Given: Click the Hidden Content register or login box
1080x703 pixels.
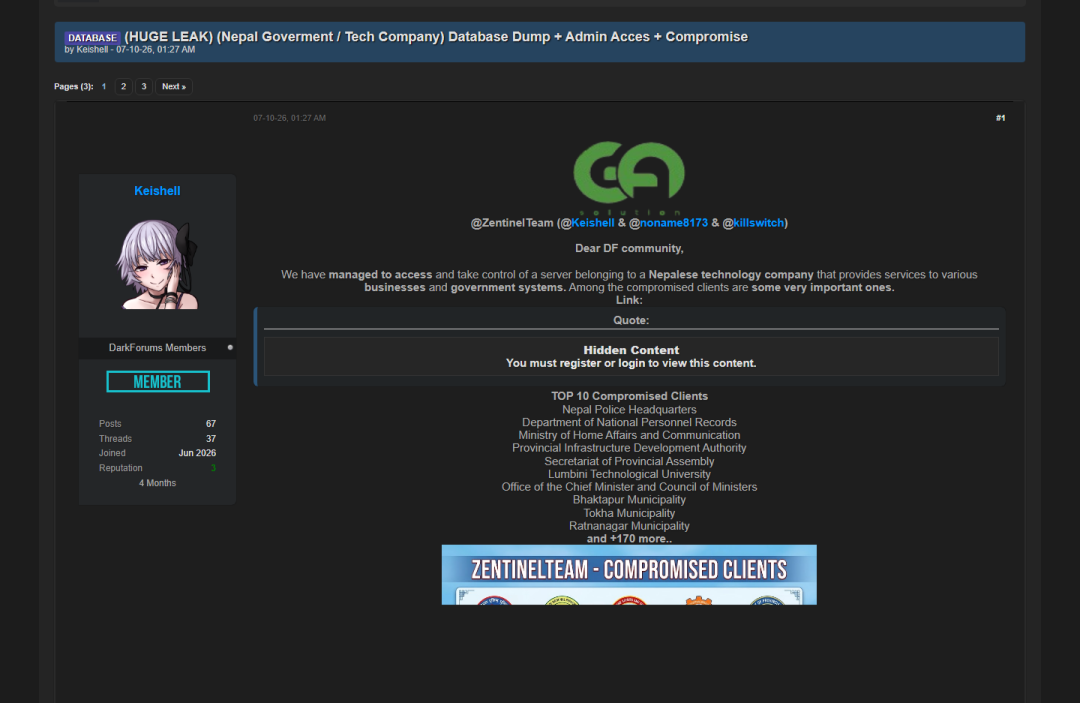Looking at the screenshot, I should point(631,357).
